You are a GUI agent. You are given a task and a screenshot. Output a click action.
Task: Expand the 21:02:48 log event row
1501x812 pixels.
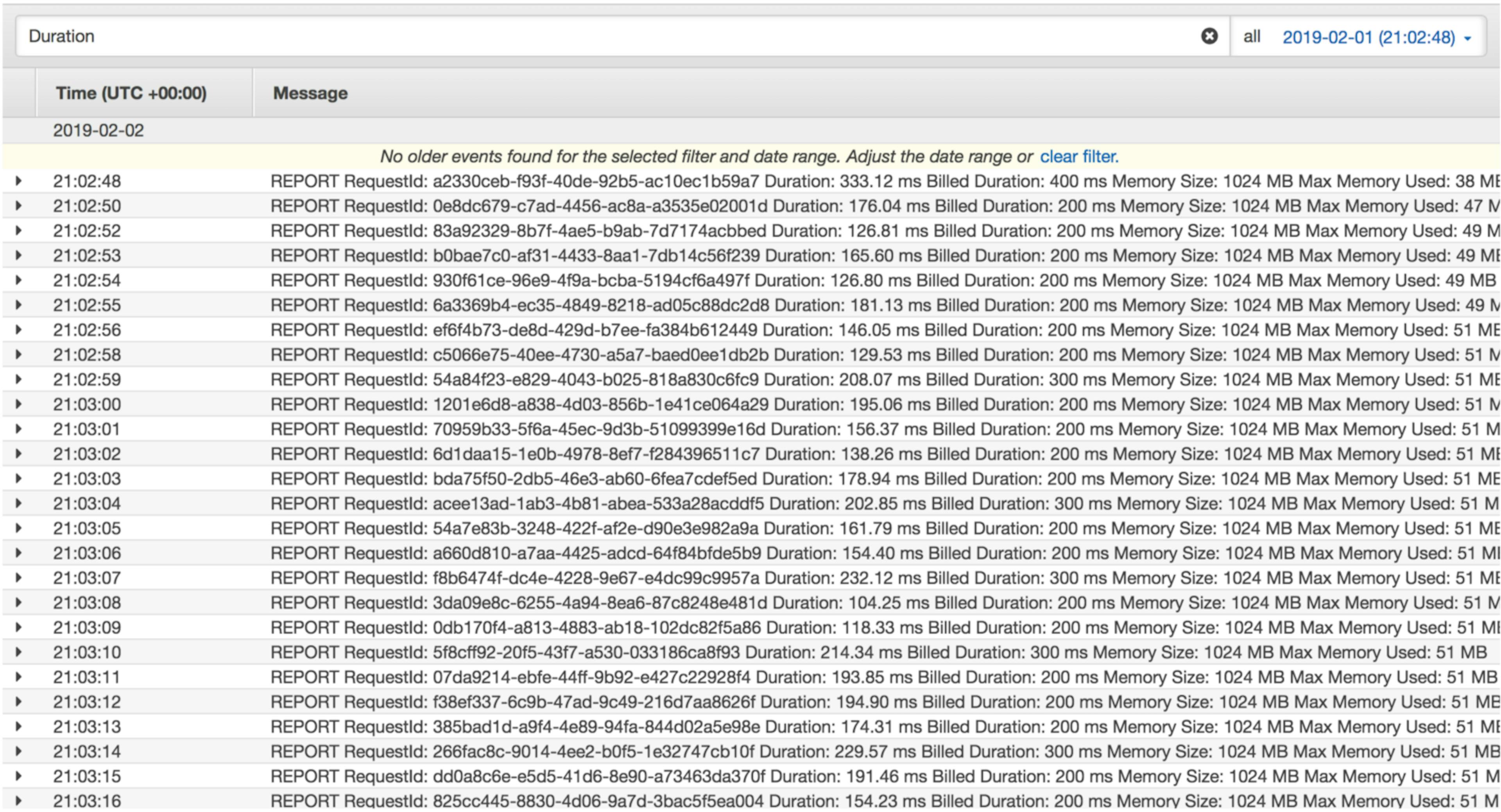[19, 181]
